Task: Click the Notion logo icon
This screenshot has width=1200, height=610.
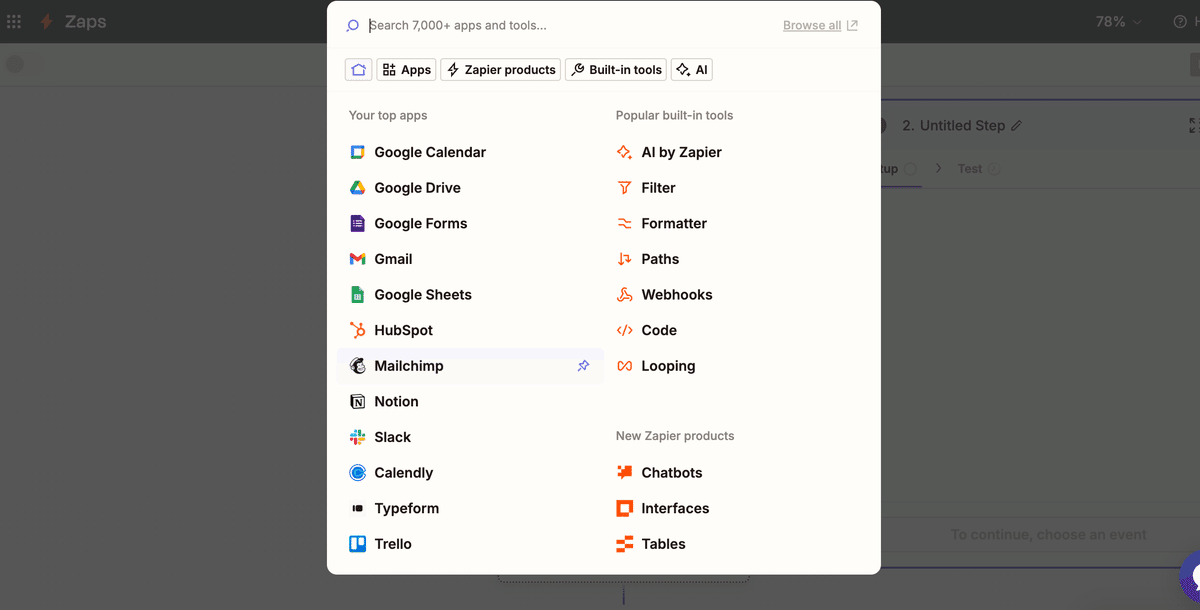Action: pyautogui.click(x=357, y=402)
